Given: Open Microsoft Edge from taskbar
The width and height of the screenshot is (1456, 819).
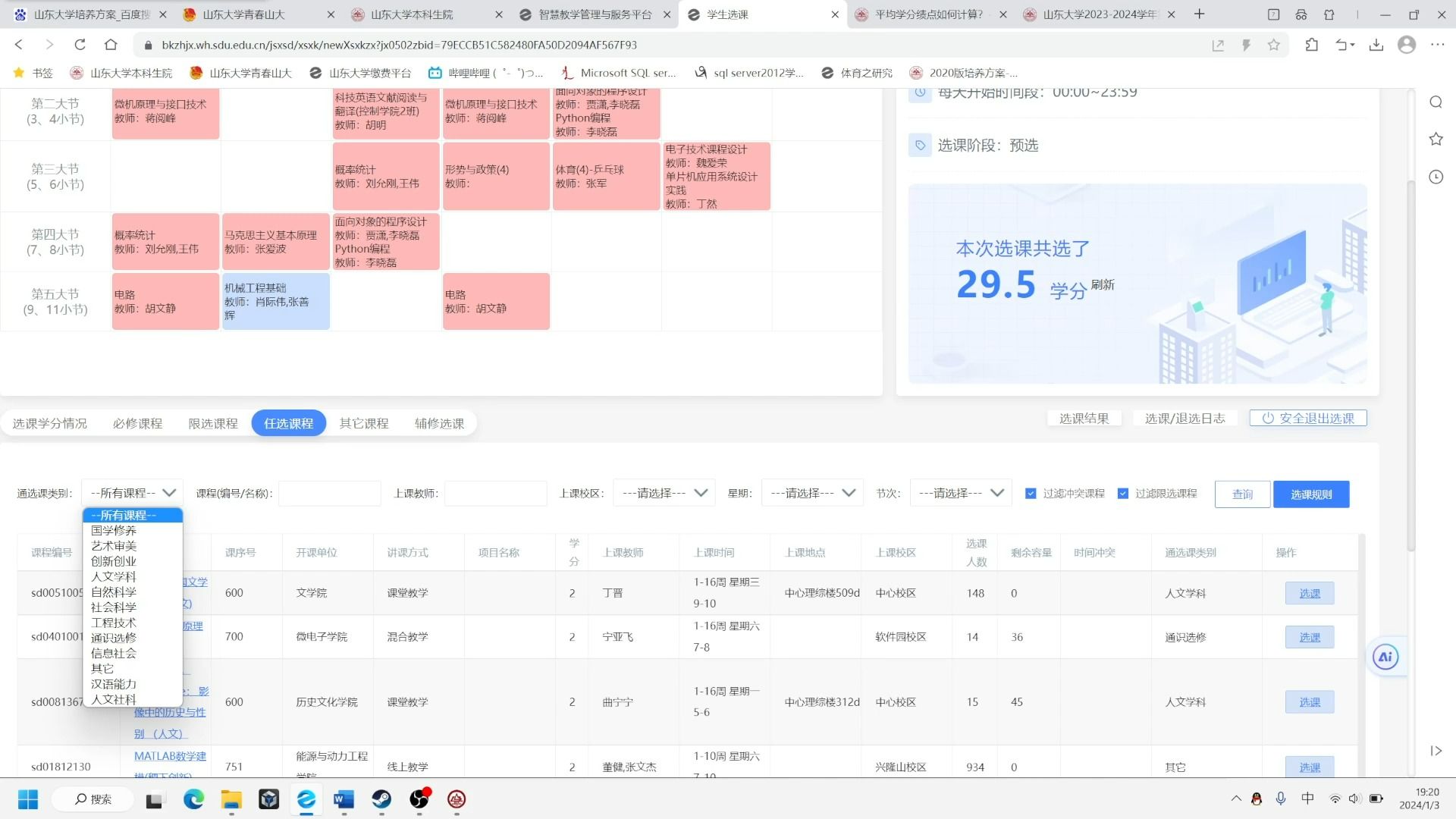Looking at the screenshot, I should [193, 799].
